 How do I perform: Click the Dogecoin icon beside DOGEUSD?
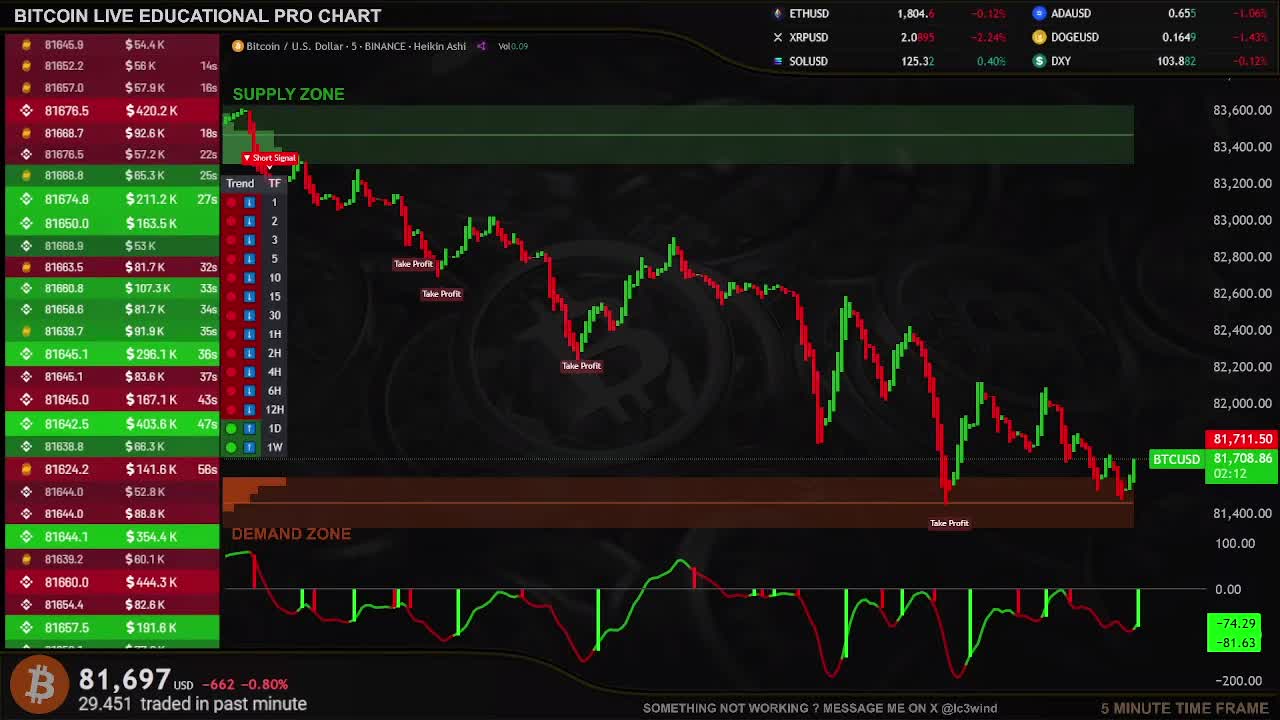[1039, 38]
